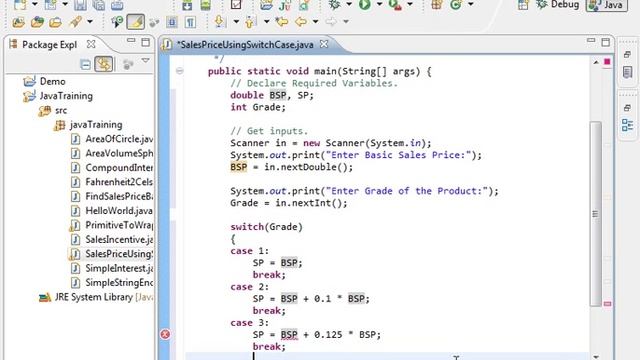Create a new Java package
Viewport: 640px width, 360px height.
(x=437, y=4)
